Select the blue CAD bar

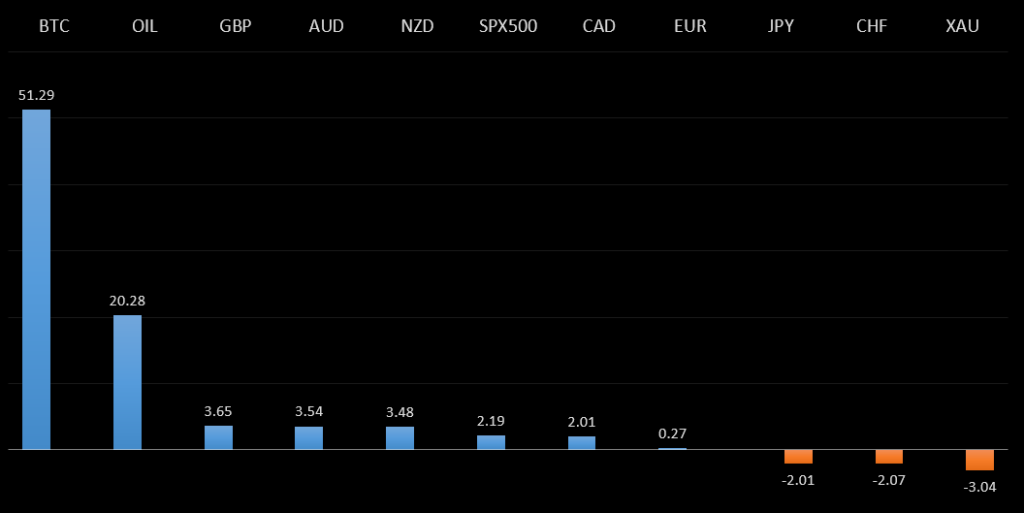582,442
